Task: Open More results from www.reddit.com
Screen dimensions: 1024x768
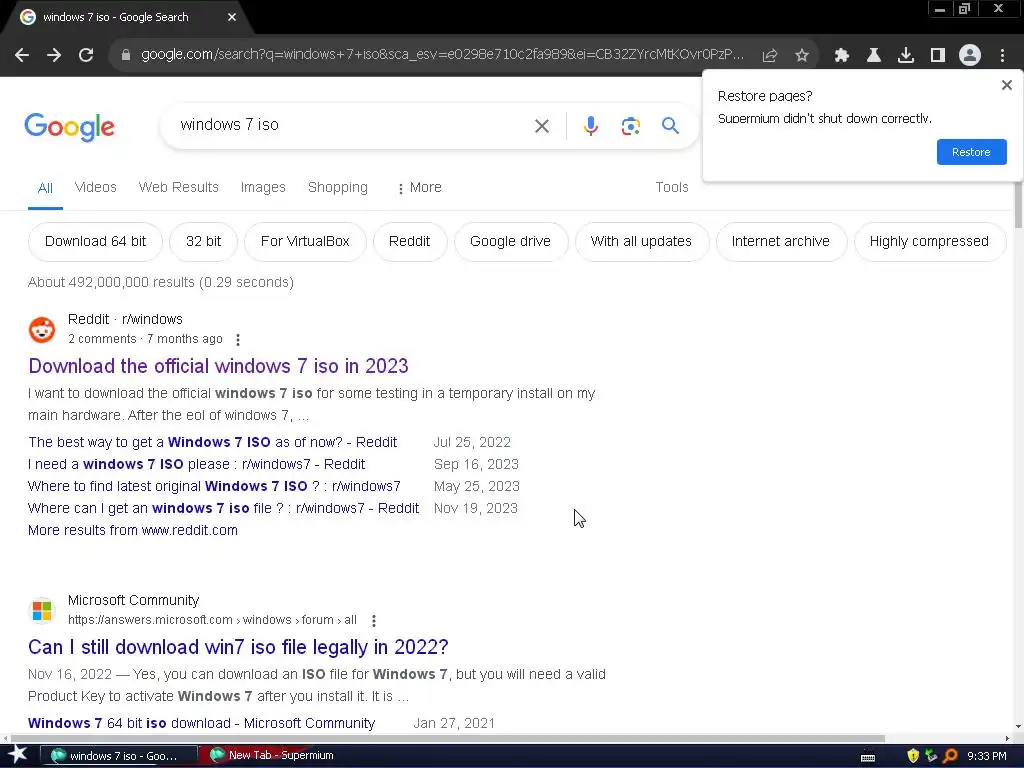Action: coord(133,530)
